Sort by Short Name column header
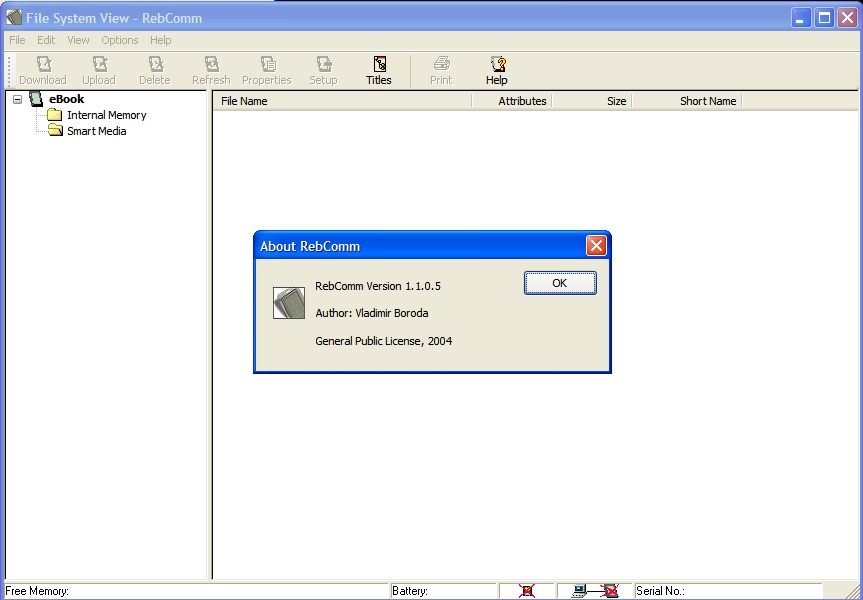The image size is (863, 600). pyautogui.click(x=687, y=101)
